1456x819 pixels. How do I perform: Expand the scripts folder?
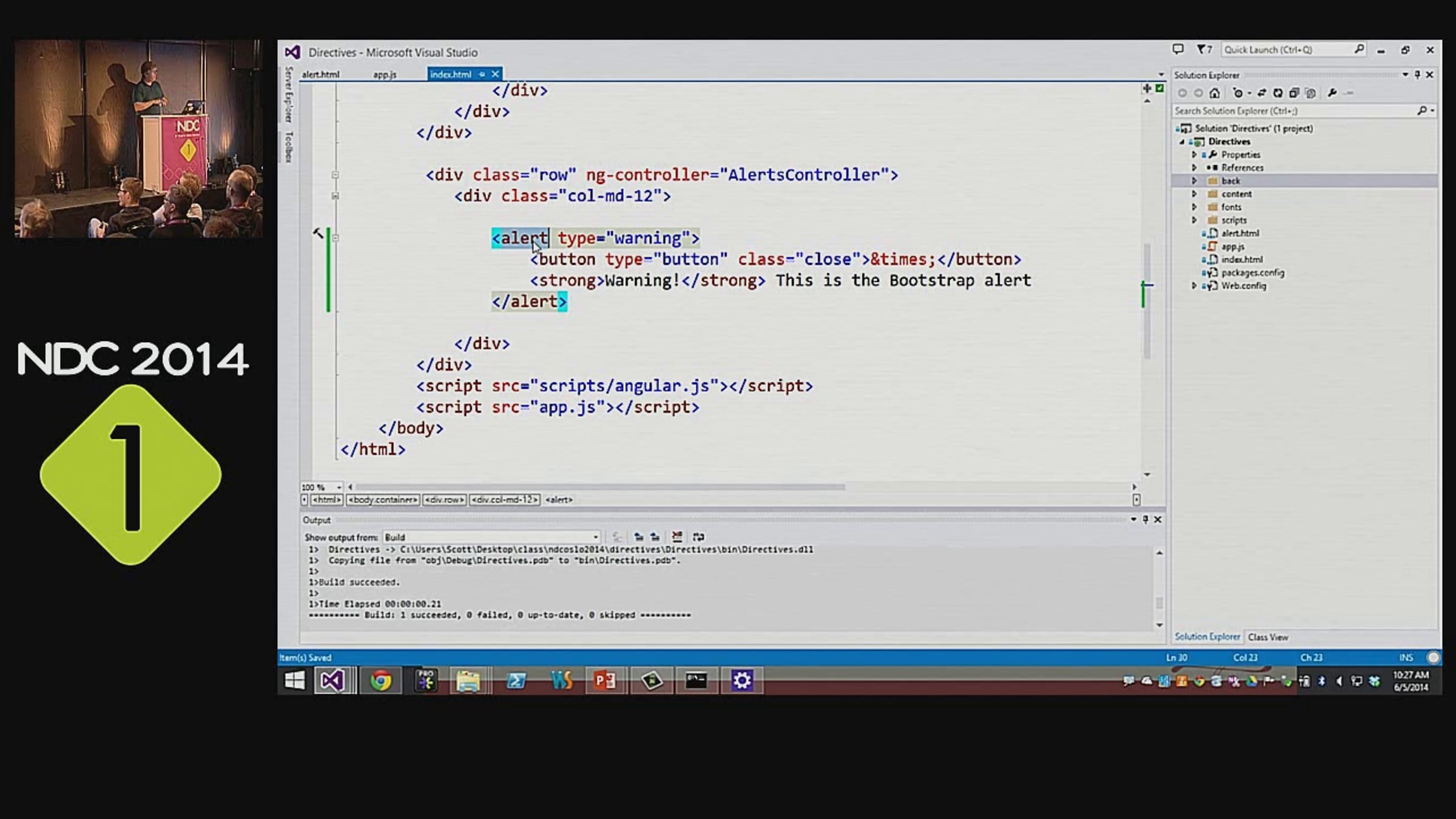[1194, 220]
